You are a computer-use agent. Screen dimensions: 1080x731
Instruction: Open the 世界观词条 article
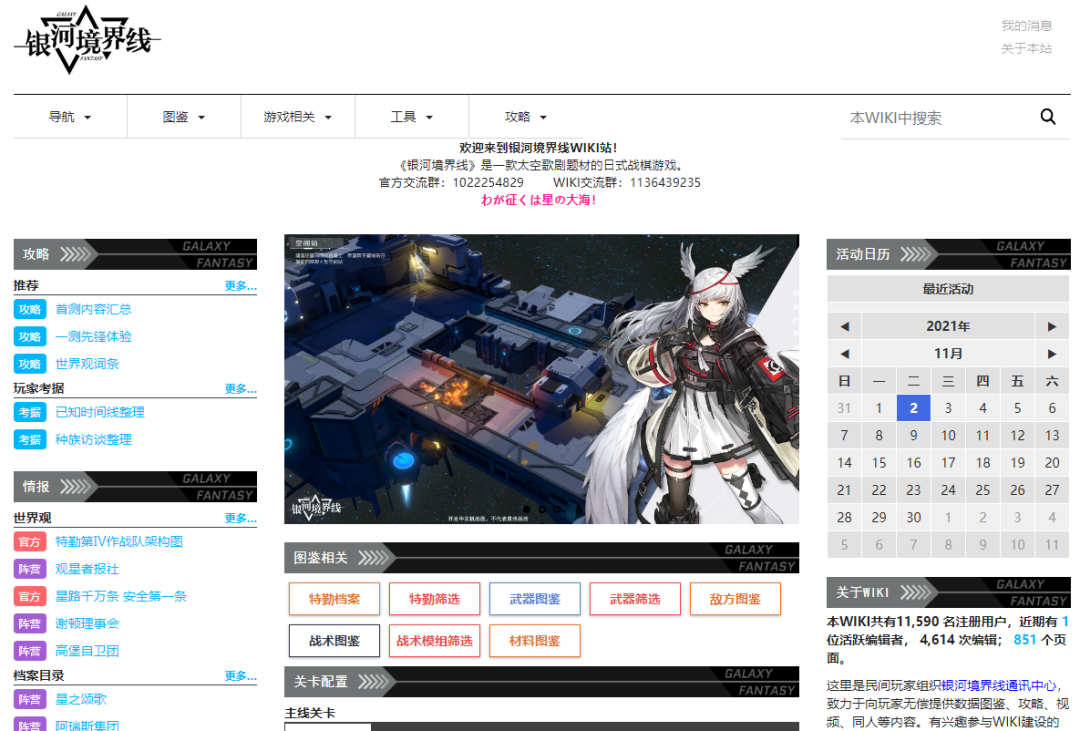pos(87,364)
